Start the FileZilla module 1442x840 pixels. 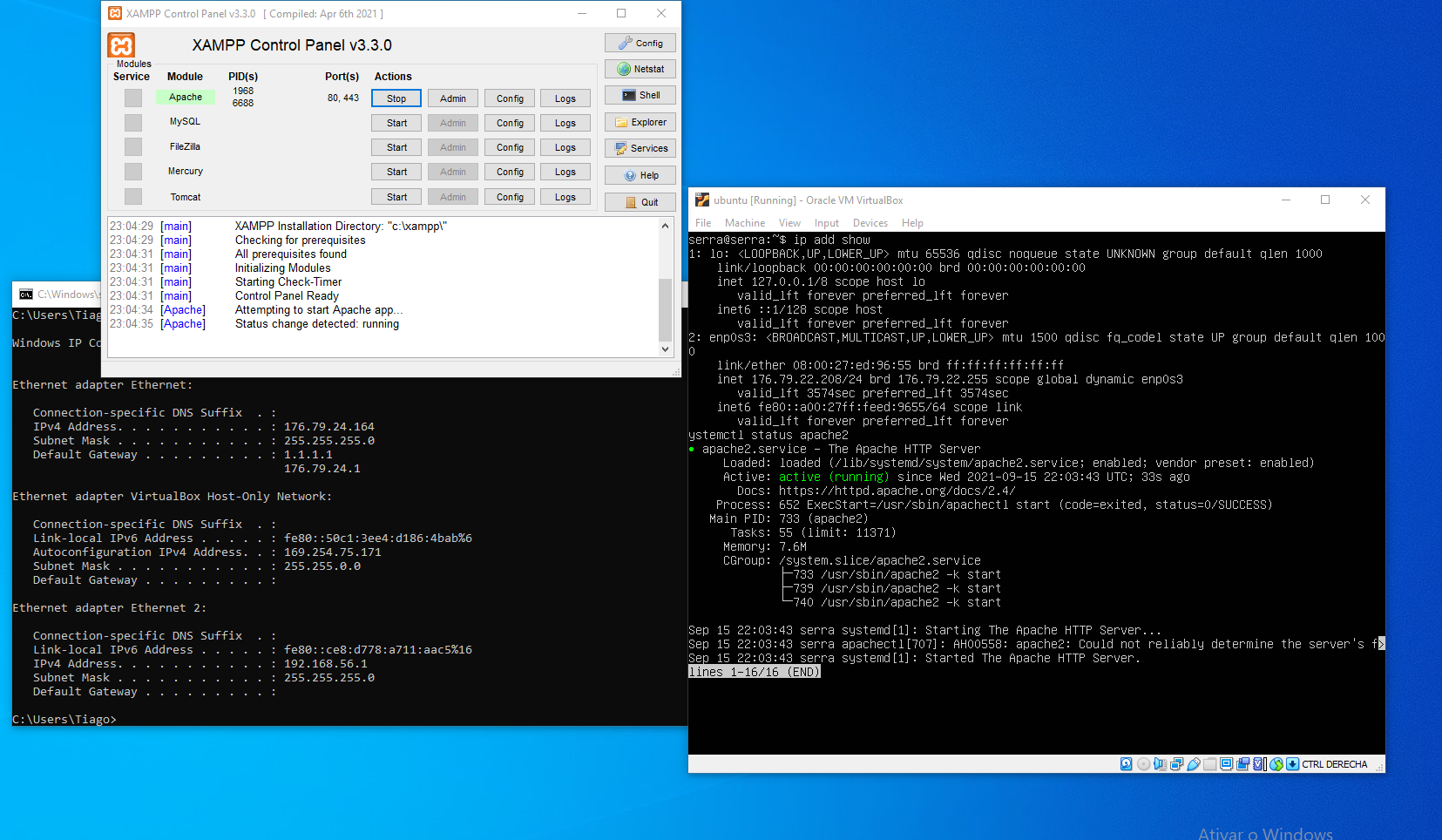pyautogui.click(x=396, y=147)
